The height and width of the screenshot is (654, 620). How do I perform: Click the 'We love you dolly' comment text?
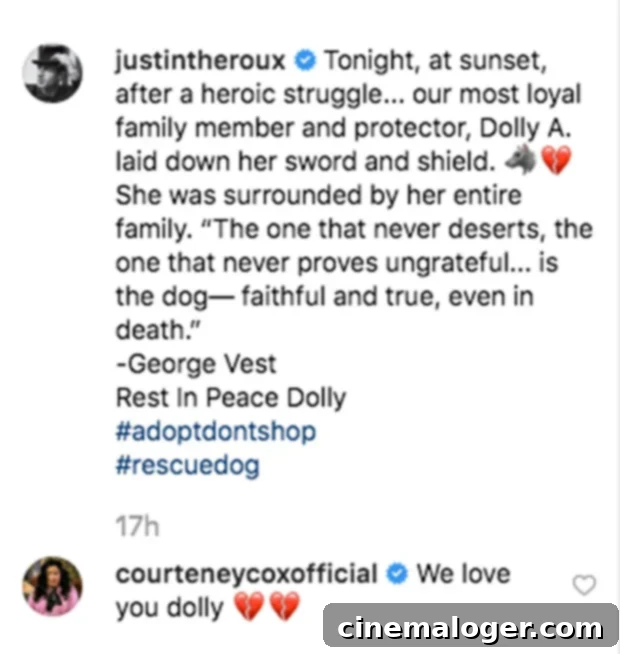tap(313, 591)
